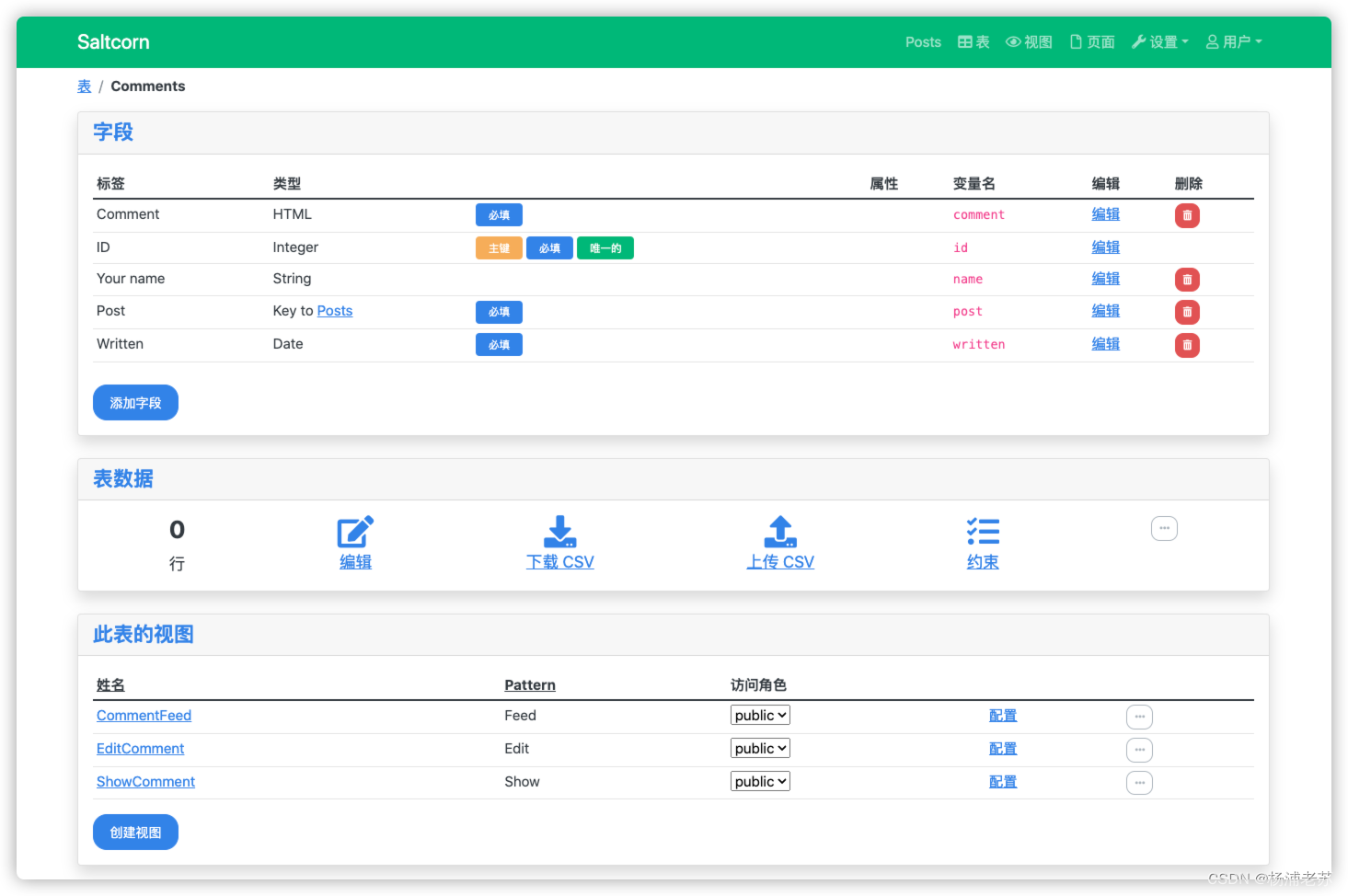Click the 下载 CSV link

click(559, 561)
